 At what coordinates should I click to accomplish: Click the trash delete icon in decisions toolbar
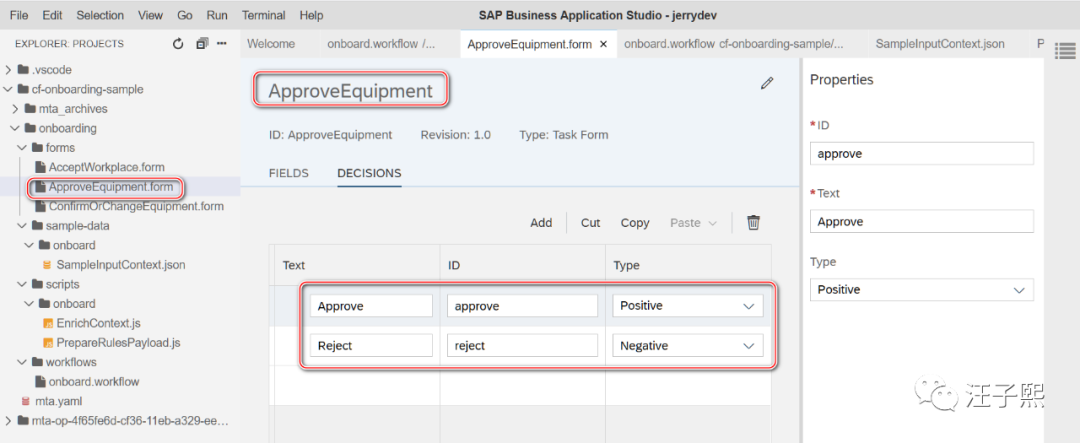[754, 223]
